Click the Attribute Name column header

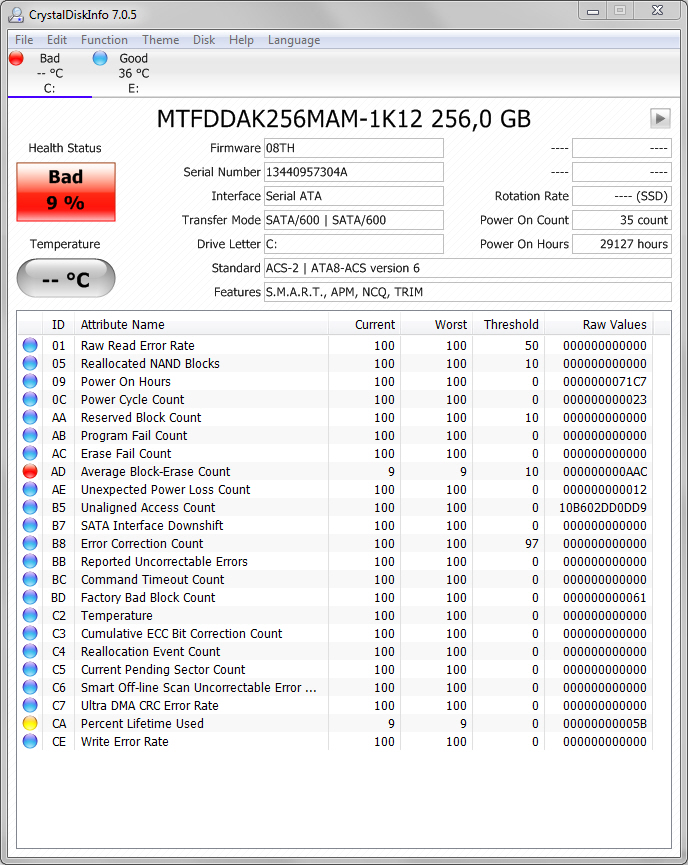click(x=201, y=324)
